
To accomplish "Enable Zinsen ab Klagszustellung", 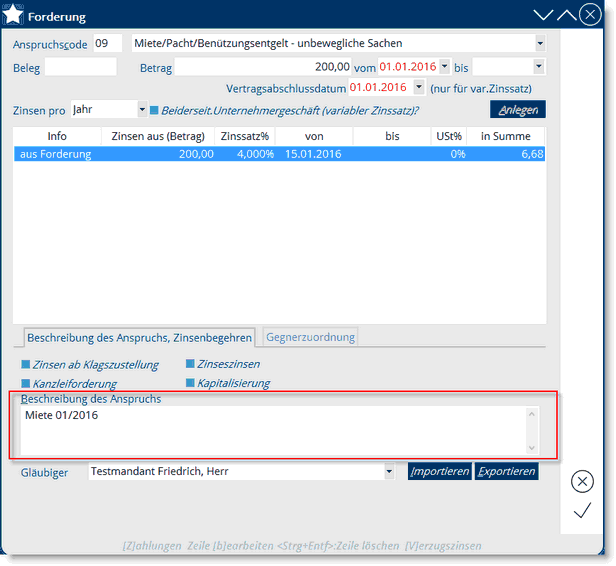I will (26, 365).
